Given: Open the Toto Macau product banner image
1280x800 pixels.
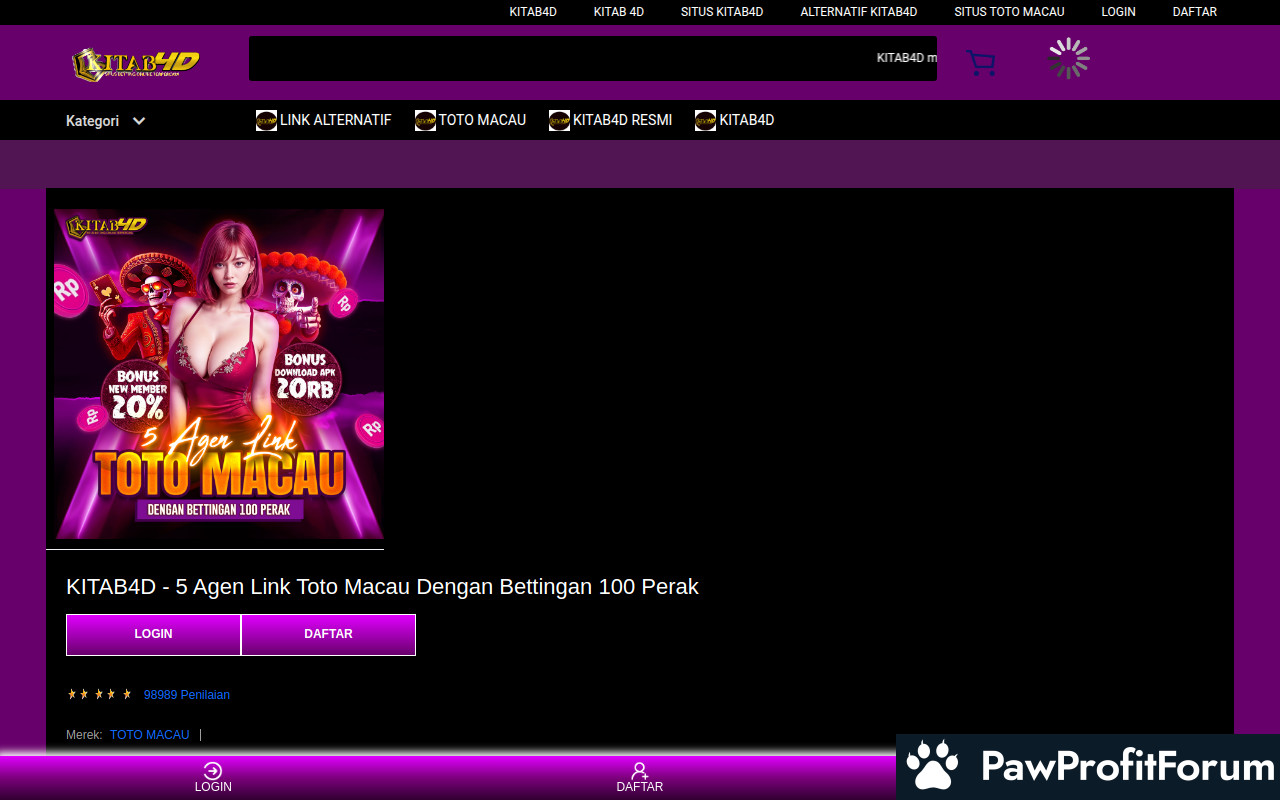Looking at the screenshot, I should [x=219, y=374].
